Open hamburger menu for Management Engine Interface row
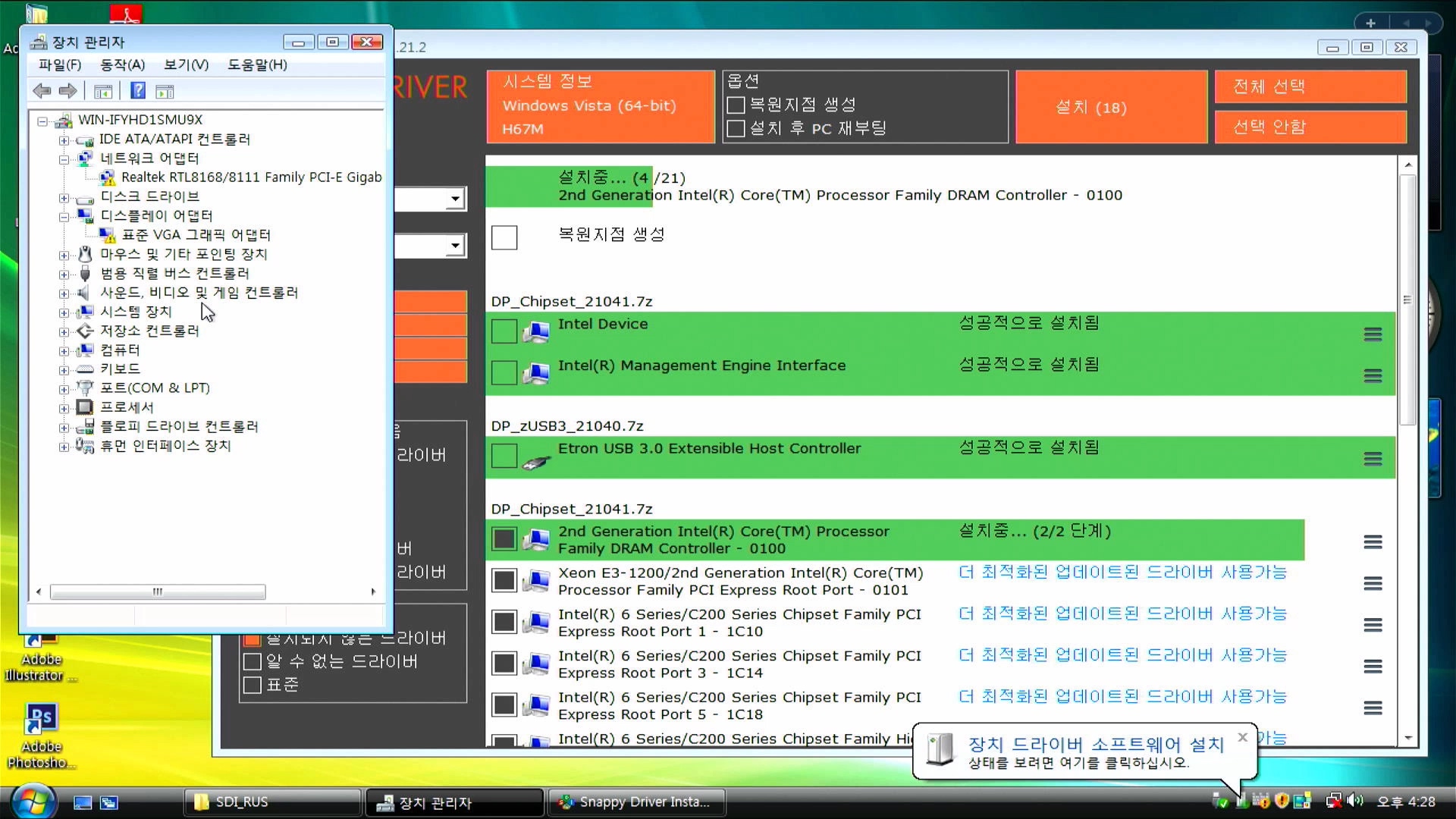Image resolution: width=1456 pixels, height=819 pixels. 1372,375
